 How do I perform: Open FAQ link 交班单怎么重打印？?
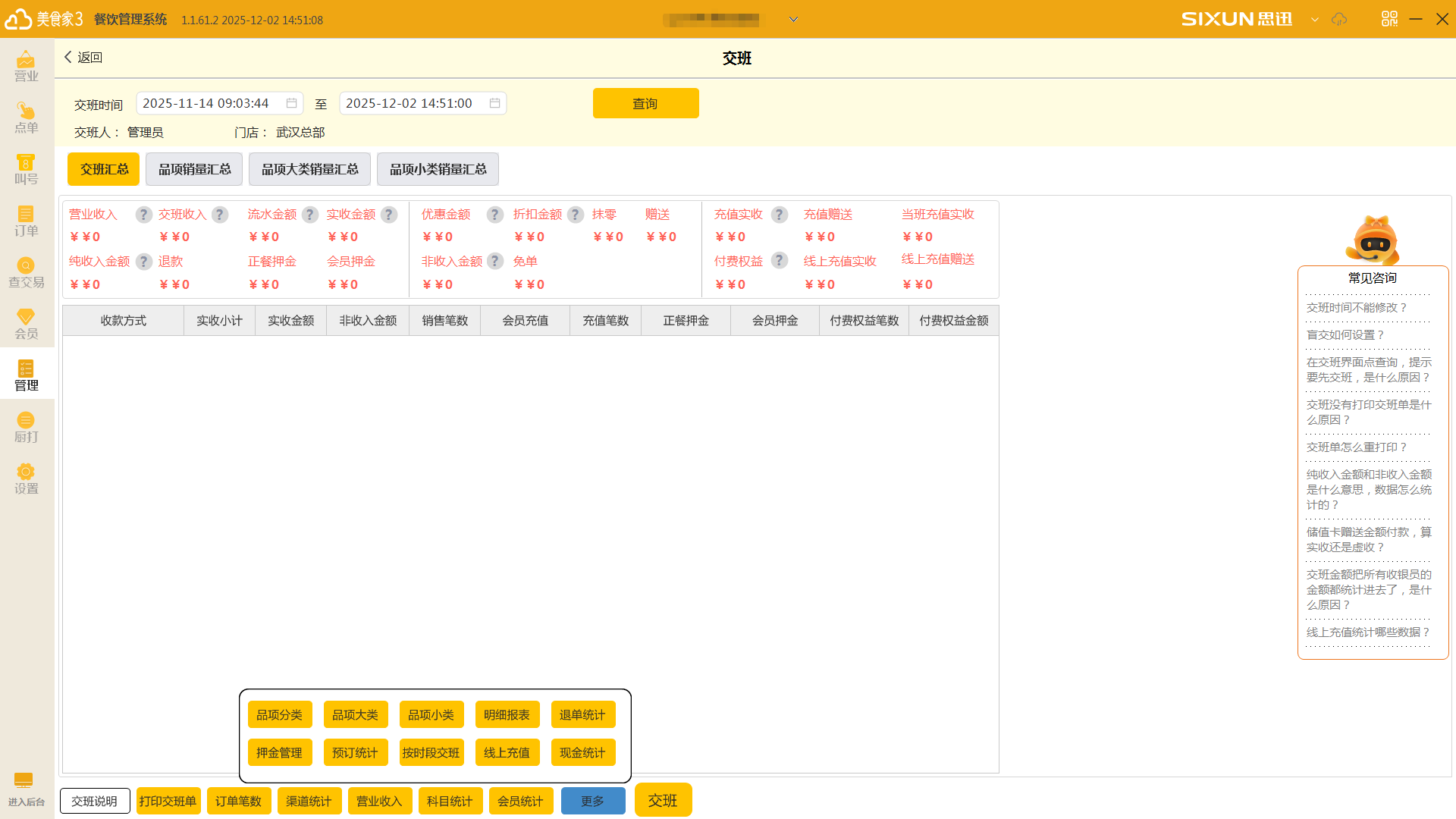[x=1357, y=447]
